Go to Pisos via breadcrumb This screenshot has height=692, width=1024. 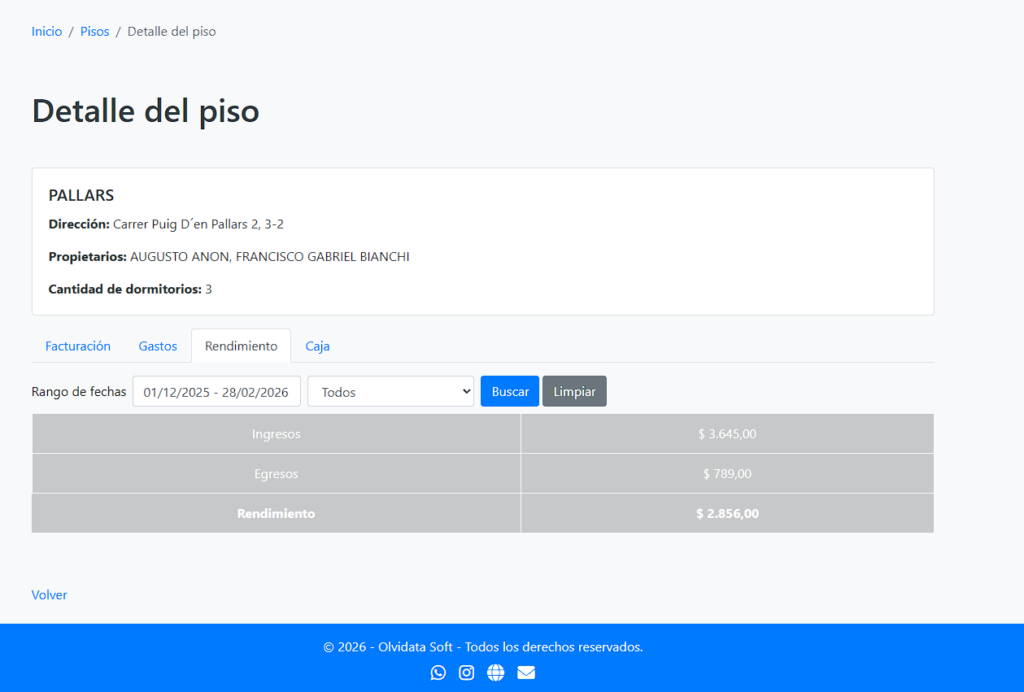(95, 32)
